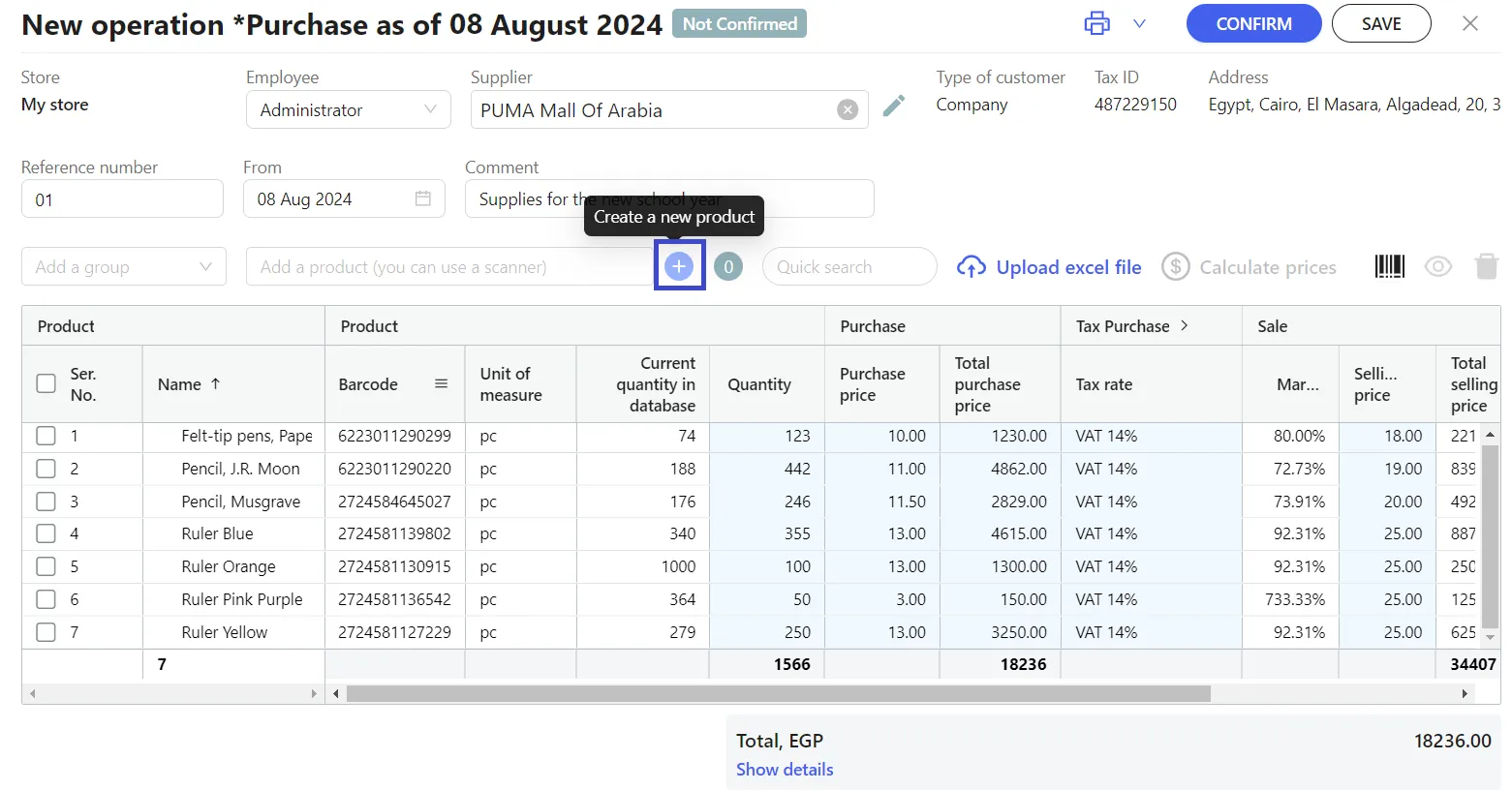Confirm the purchase operation
The width and height of the screenshot is (1512, 791).
pyautogui.click(x=1253, y=23)
